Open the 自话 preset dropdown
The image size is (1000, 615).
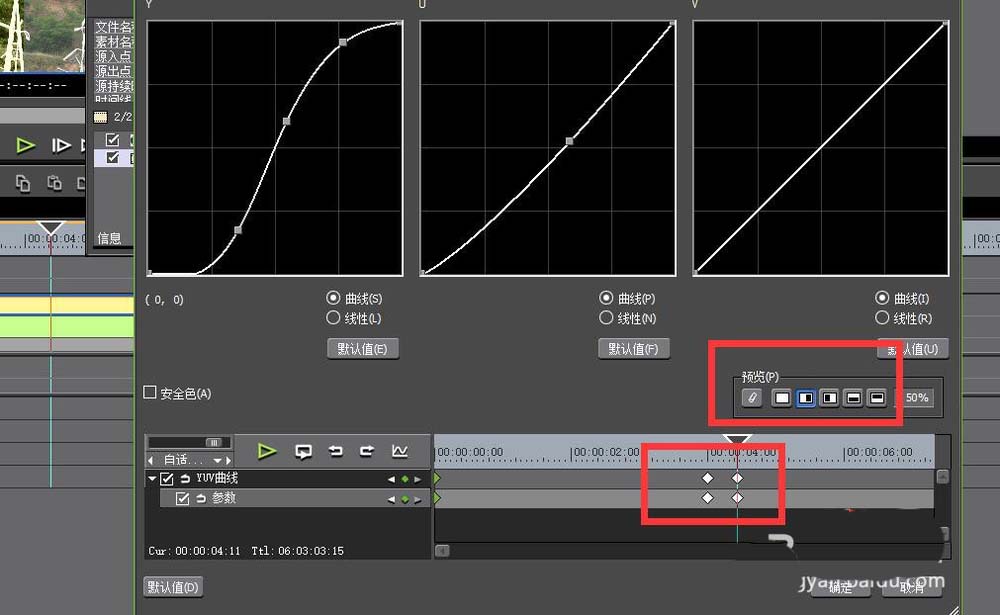(217, 459)
